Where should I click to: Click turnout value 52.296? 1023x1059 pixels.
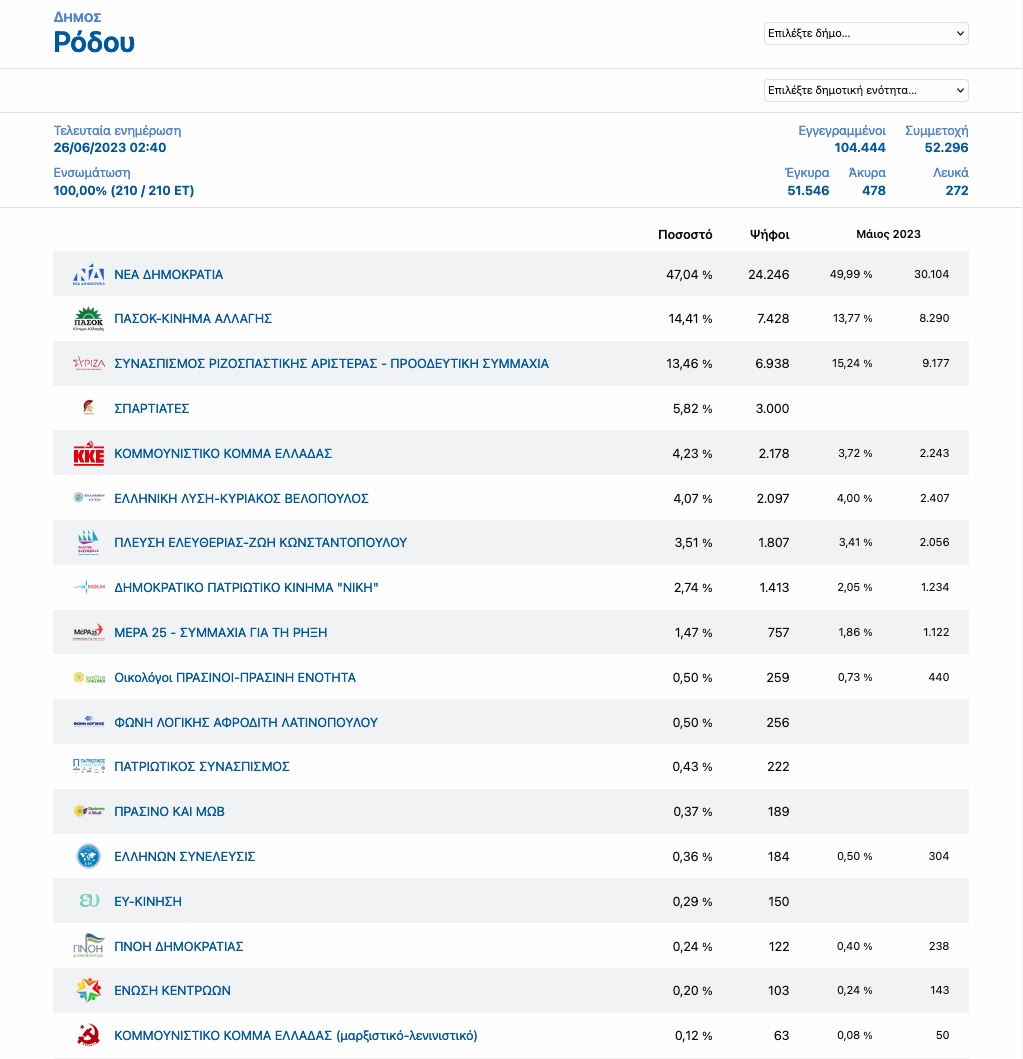tap(946, 147)
